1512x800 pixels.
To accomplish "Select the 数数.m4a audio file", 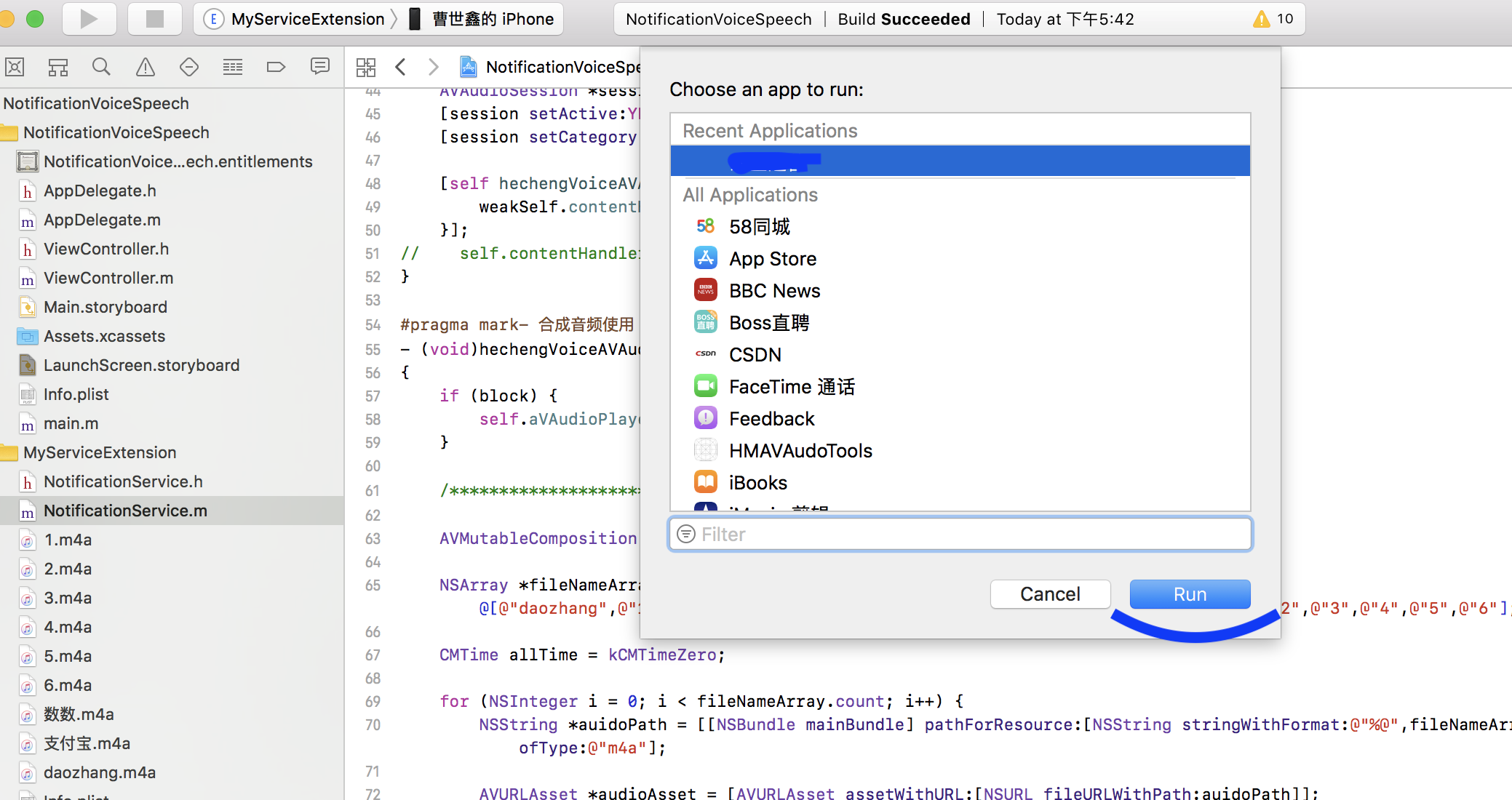I will 79,714.
